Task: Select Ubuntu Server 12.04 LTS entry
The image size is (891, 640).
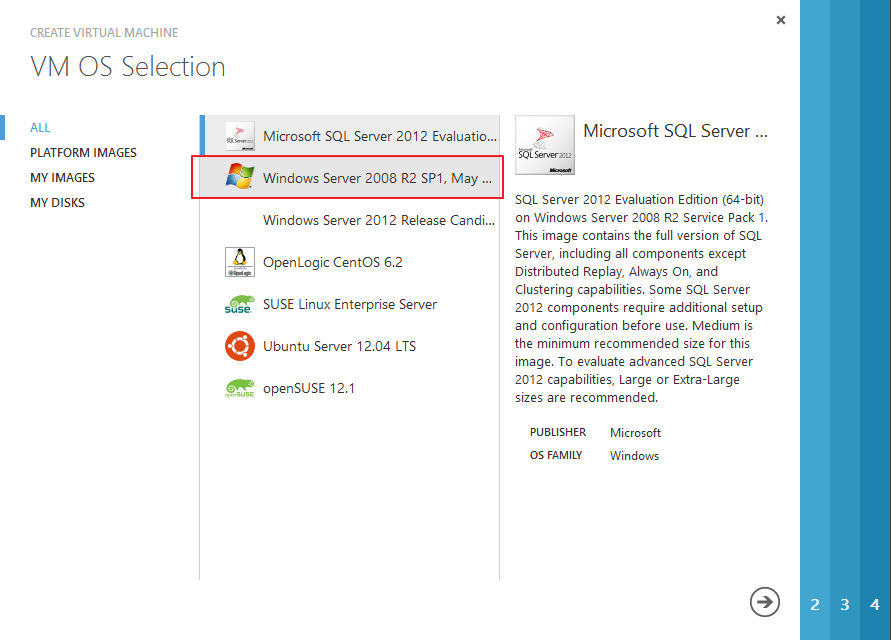Action: coord(339,346)
